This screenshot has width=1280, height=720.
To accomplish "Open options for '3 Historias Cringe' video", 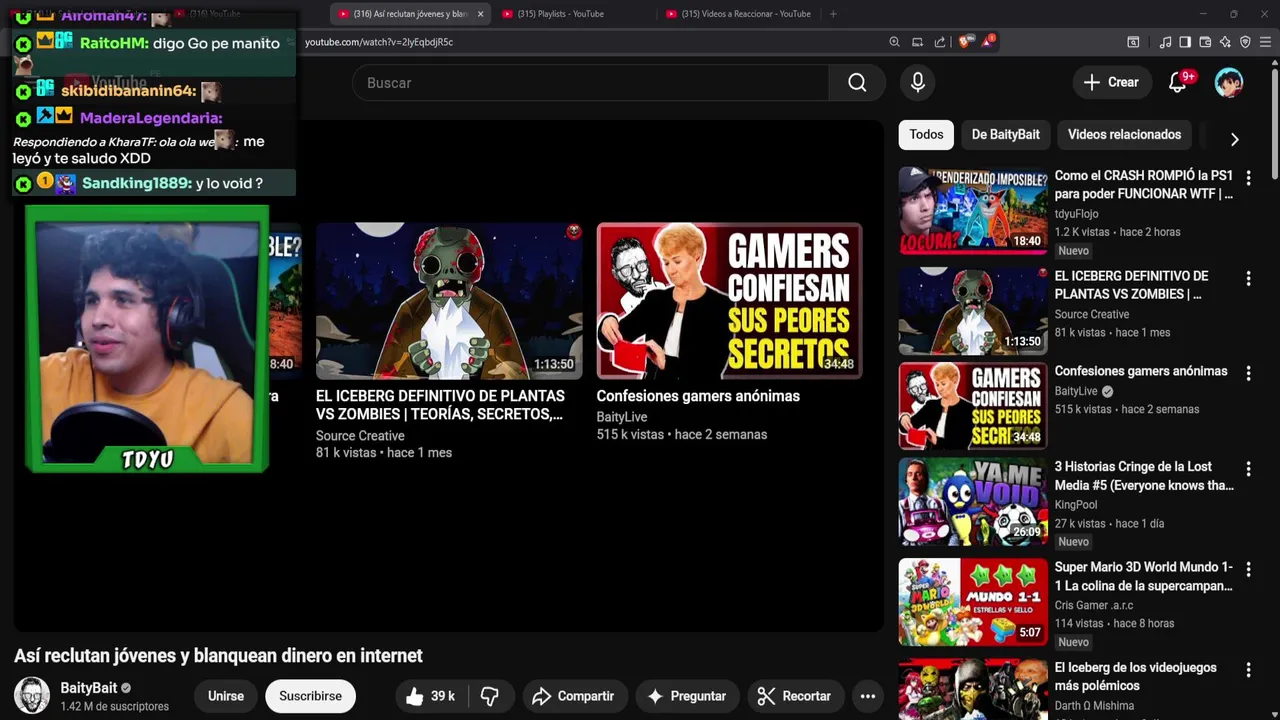I will tap(1248, 469).
